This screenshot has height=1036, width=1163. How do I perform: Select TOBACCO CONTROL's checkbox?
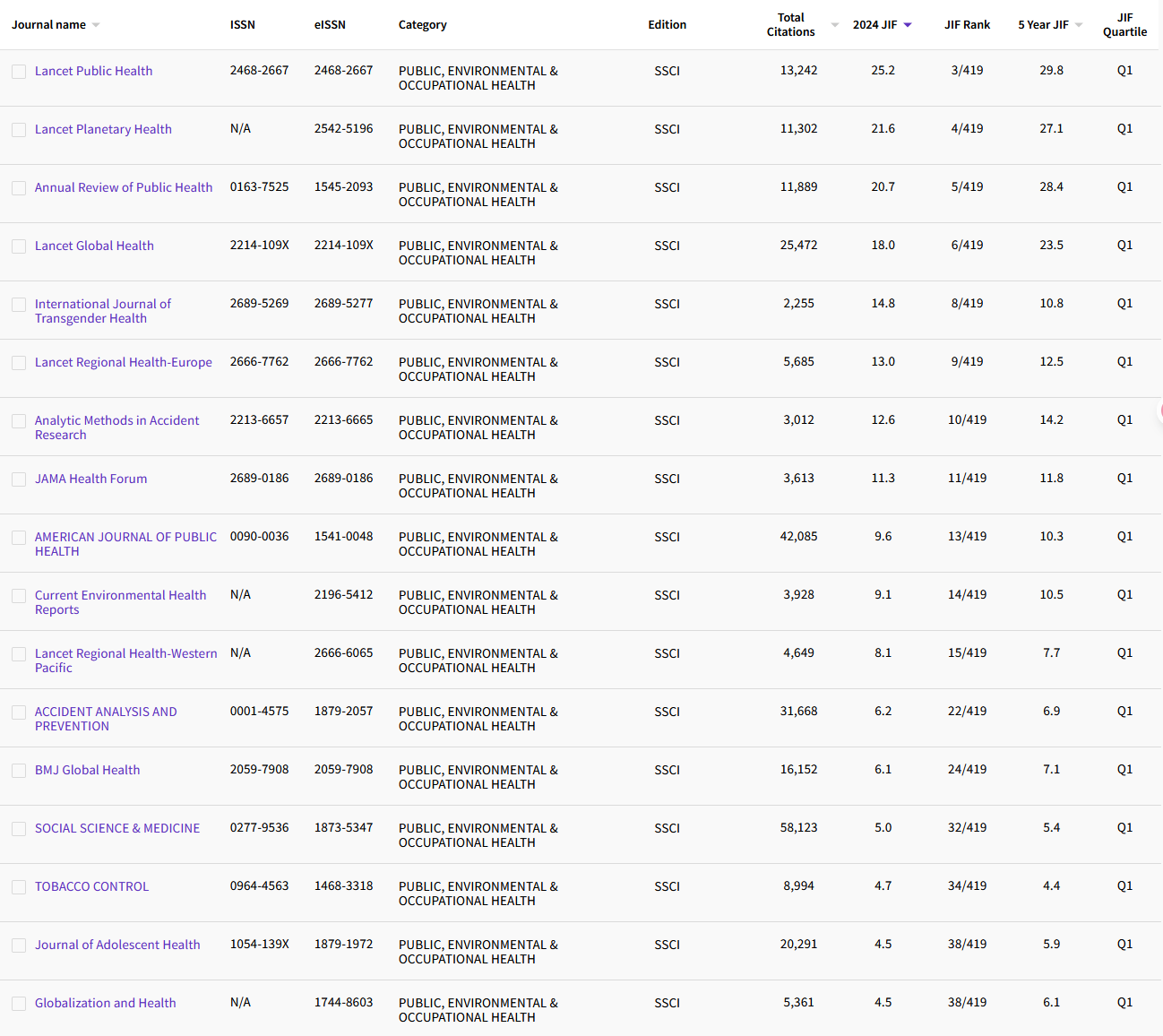point(19,886)
